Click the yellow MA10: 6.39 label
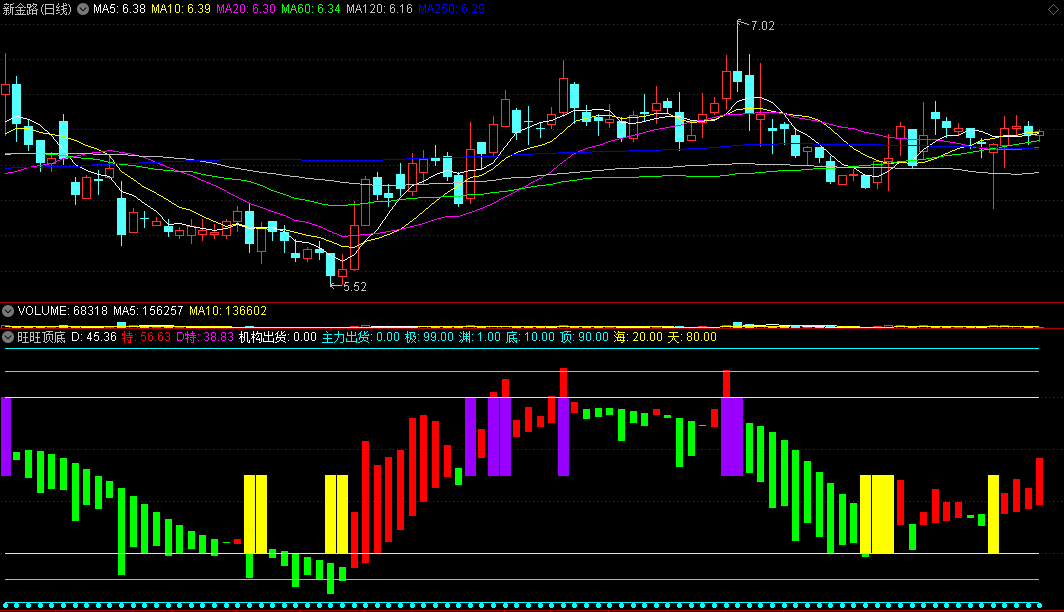 coord(180,9)
